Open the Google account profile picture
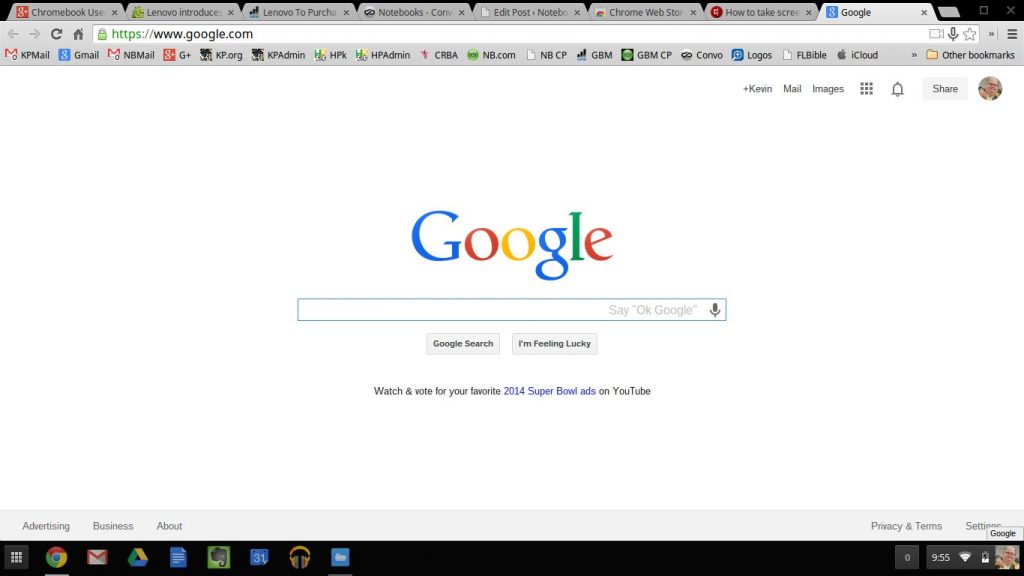Viewport: 1024px width, 576px height. point(990,88)
